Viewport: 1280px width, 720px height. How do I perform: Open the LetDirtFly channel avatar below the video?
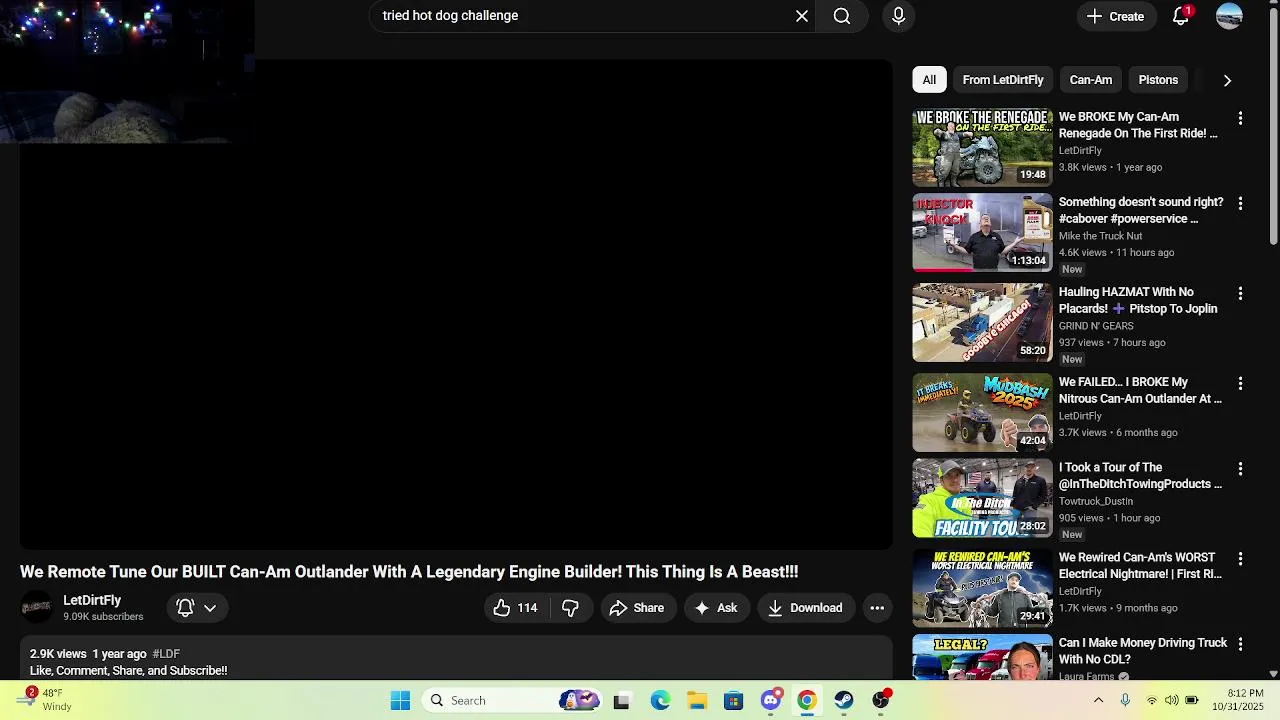tap(36, 607)
